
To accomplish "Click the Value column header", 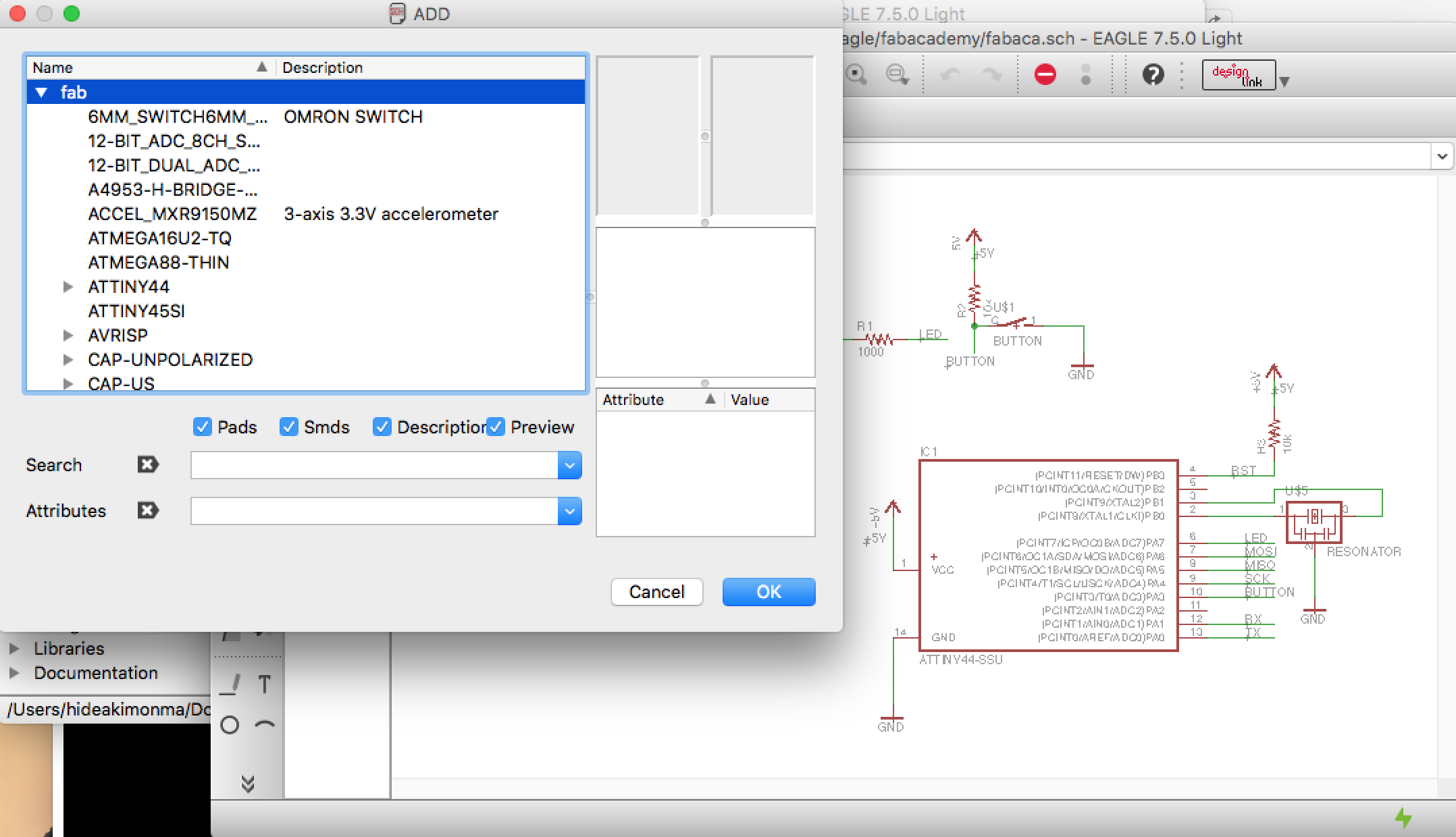I will point(769,400).
